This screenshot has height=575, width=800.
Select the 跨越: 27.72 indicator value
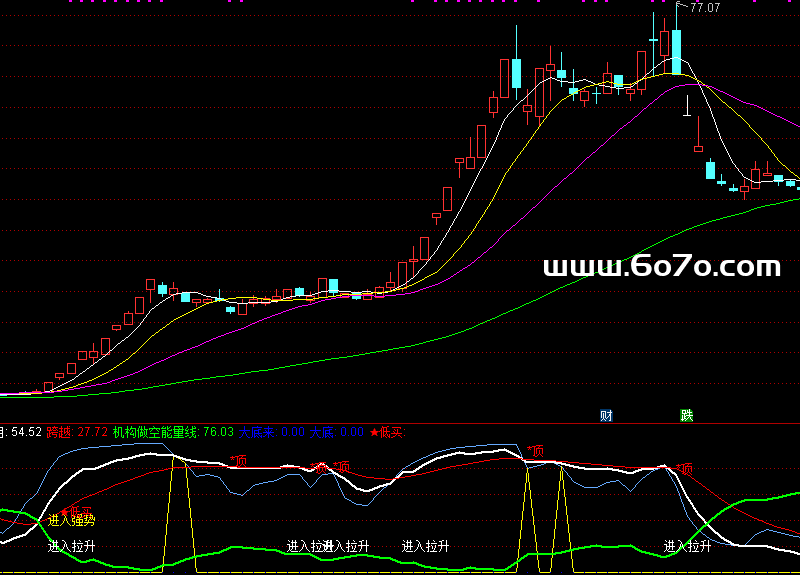[x=78, y=432]
